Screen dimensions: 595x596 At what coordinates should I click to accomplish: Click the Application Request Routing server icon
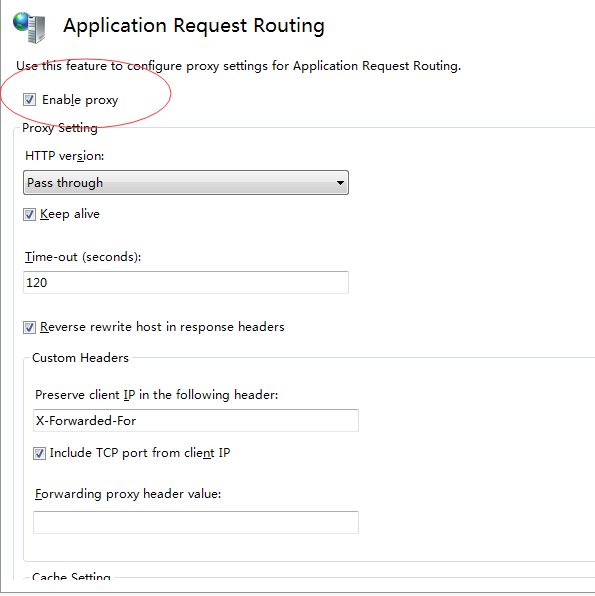pos(29,27)
